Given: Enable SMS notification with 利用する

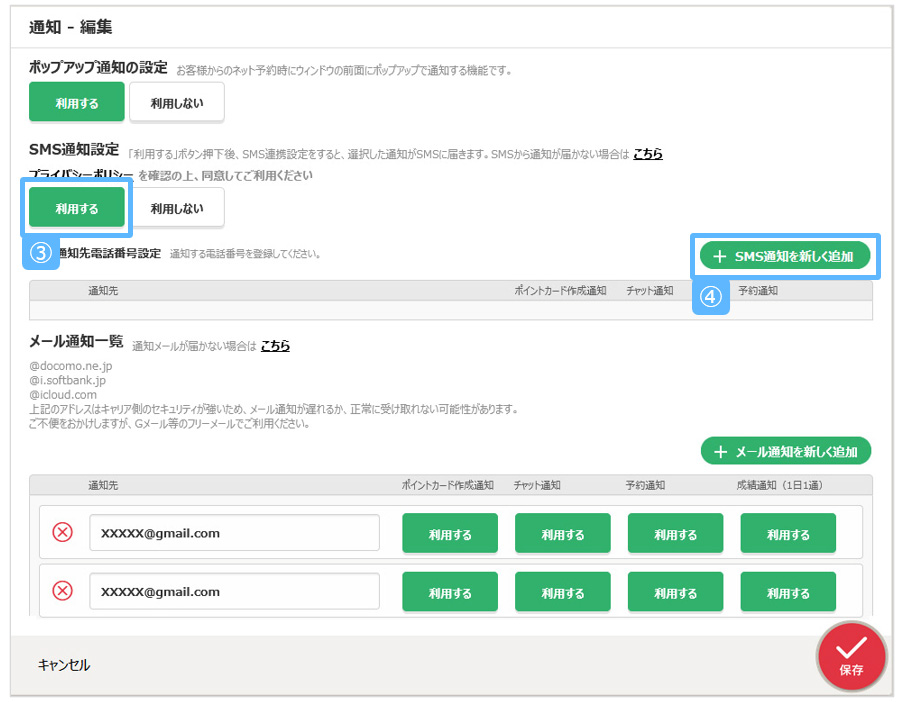Looking at the screenshot, I should (77, 208).
